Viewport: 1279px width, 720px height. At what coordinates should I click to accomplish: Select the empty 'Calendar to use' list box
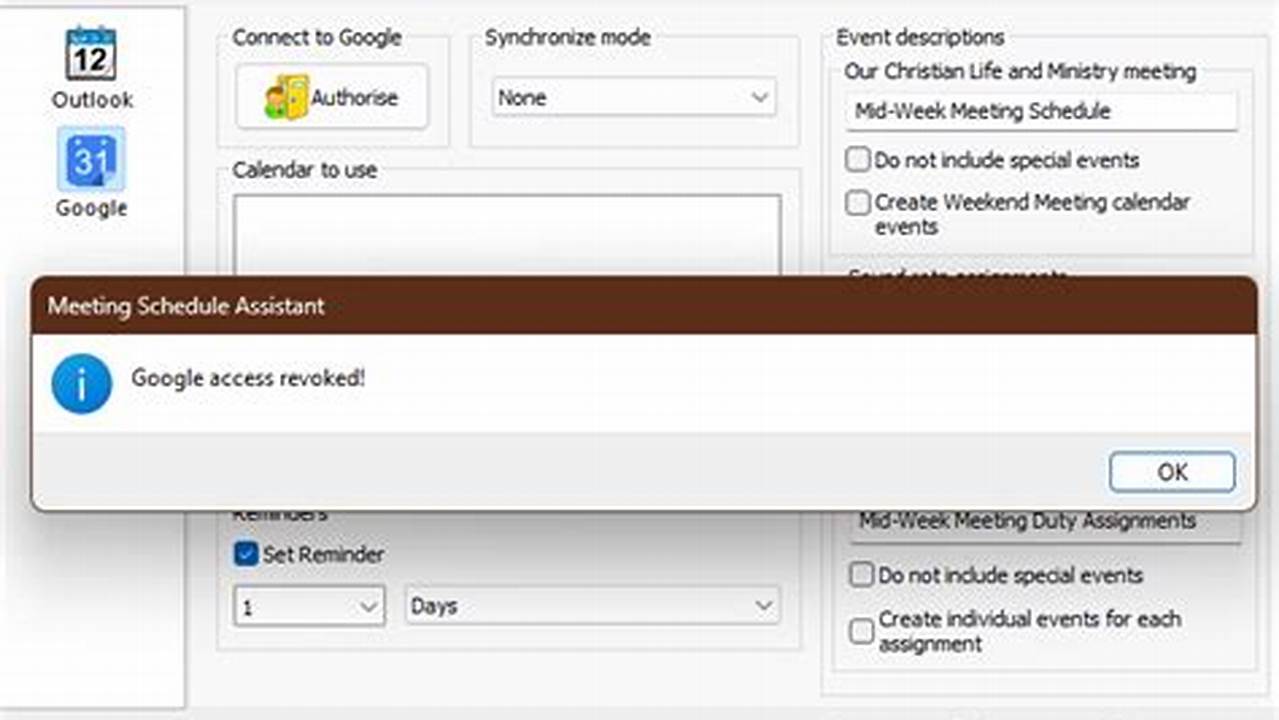pyautogui.click(x=505, y=230)
